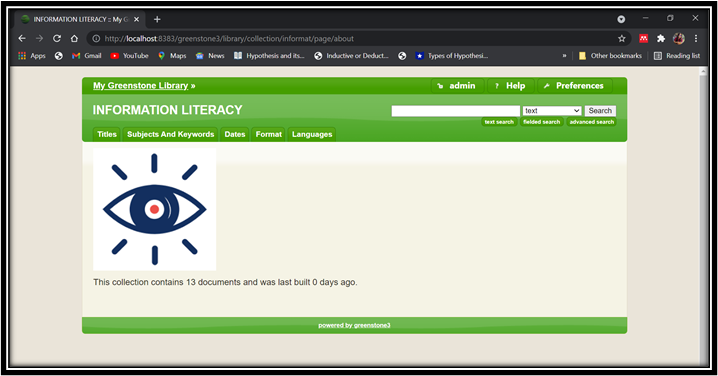Switch to text search

[x=499, y=122]
